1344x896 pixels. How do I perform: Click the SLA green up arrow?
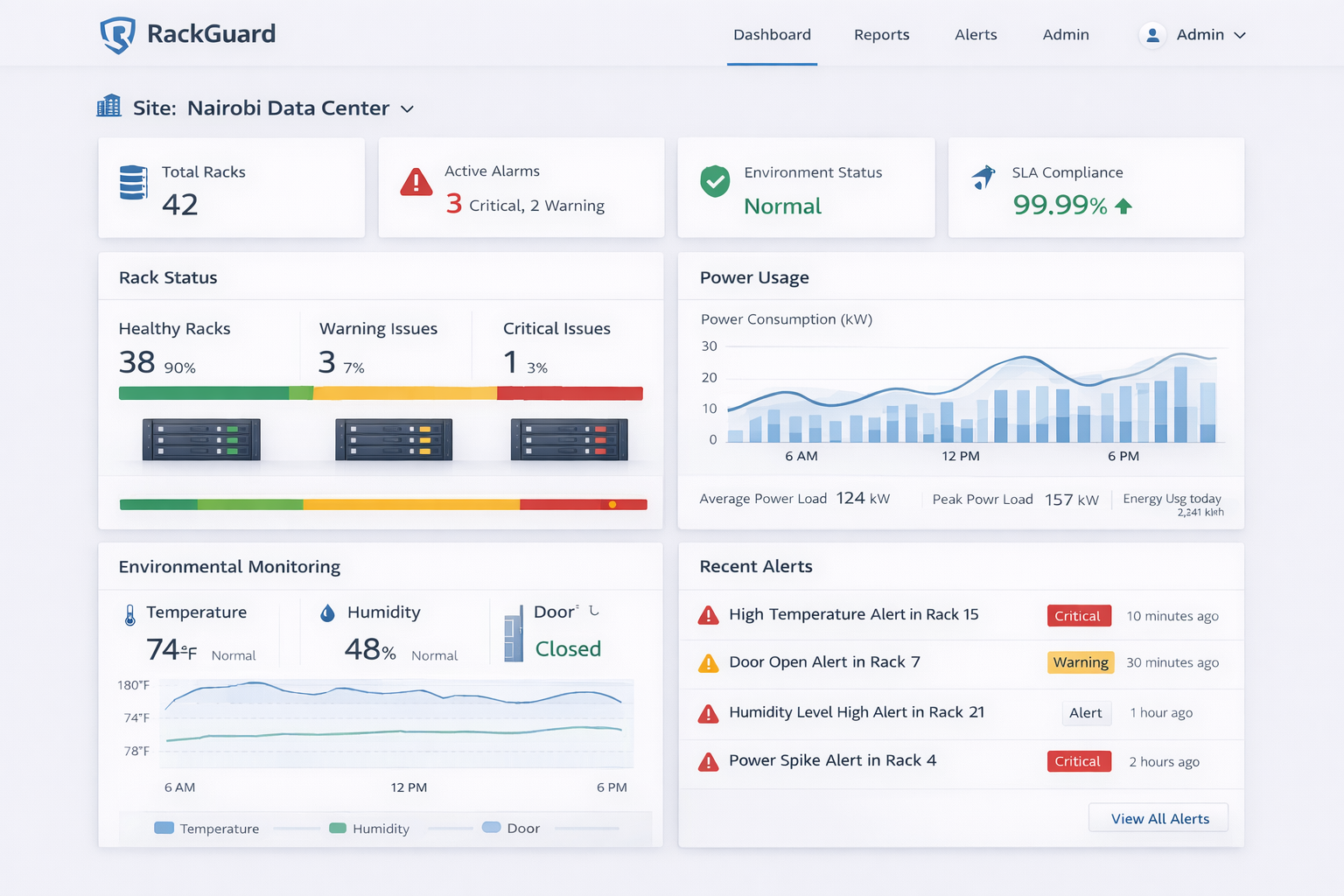[1123, 206]
